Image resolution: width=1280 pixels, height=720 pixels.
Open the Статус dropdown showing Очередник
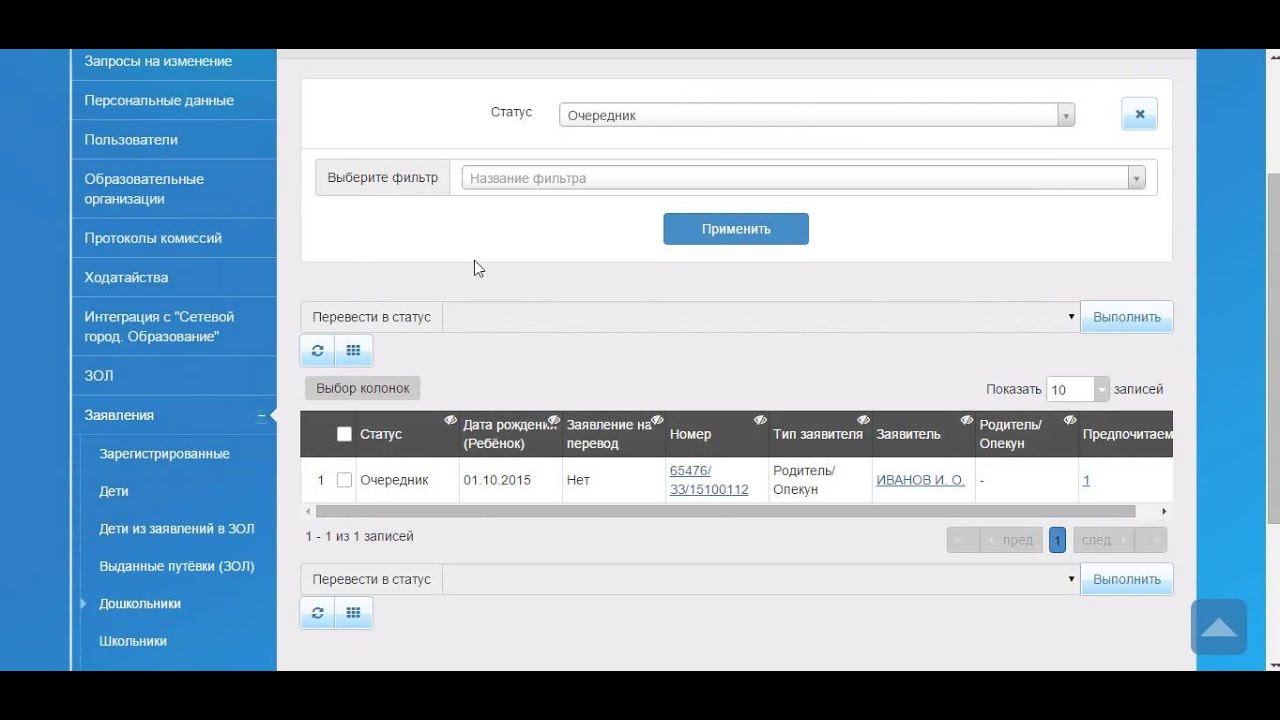pyautogui.click(x=817, y=115)
